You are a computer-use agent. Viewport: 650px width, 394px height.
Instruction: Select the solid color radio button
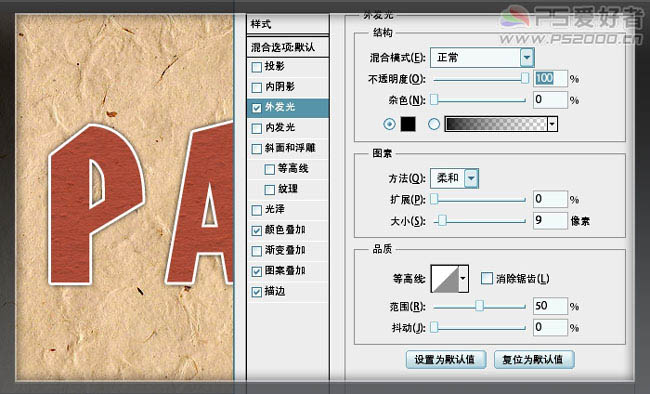389,124
